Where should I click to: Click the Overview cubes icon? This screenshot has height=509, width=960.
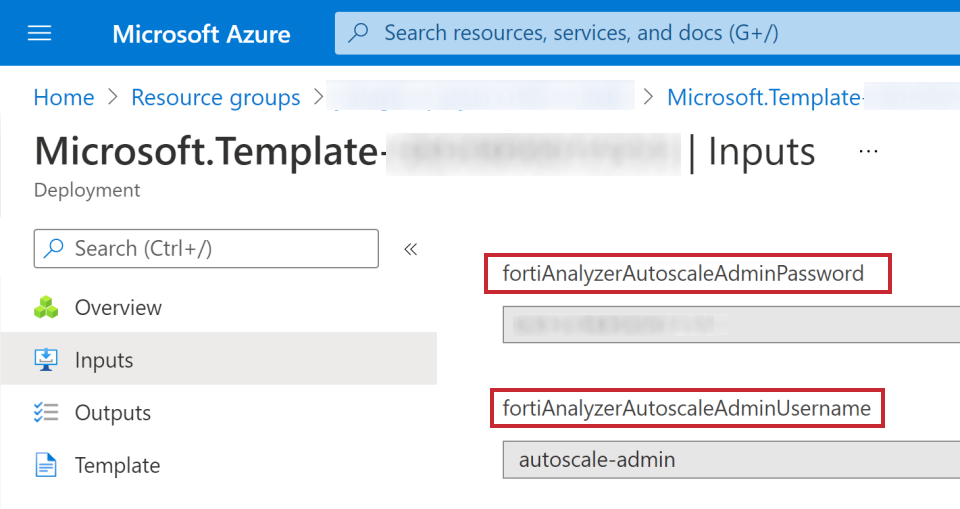point(46,308)
